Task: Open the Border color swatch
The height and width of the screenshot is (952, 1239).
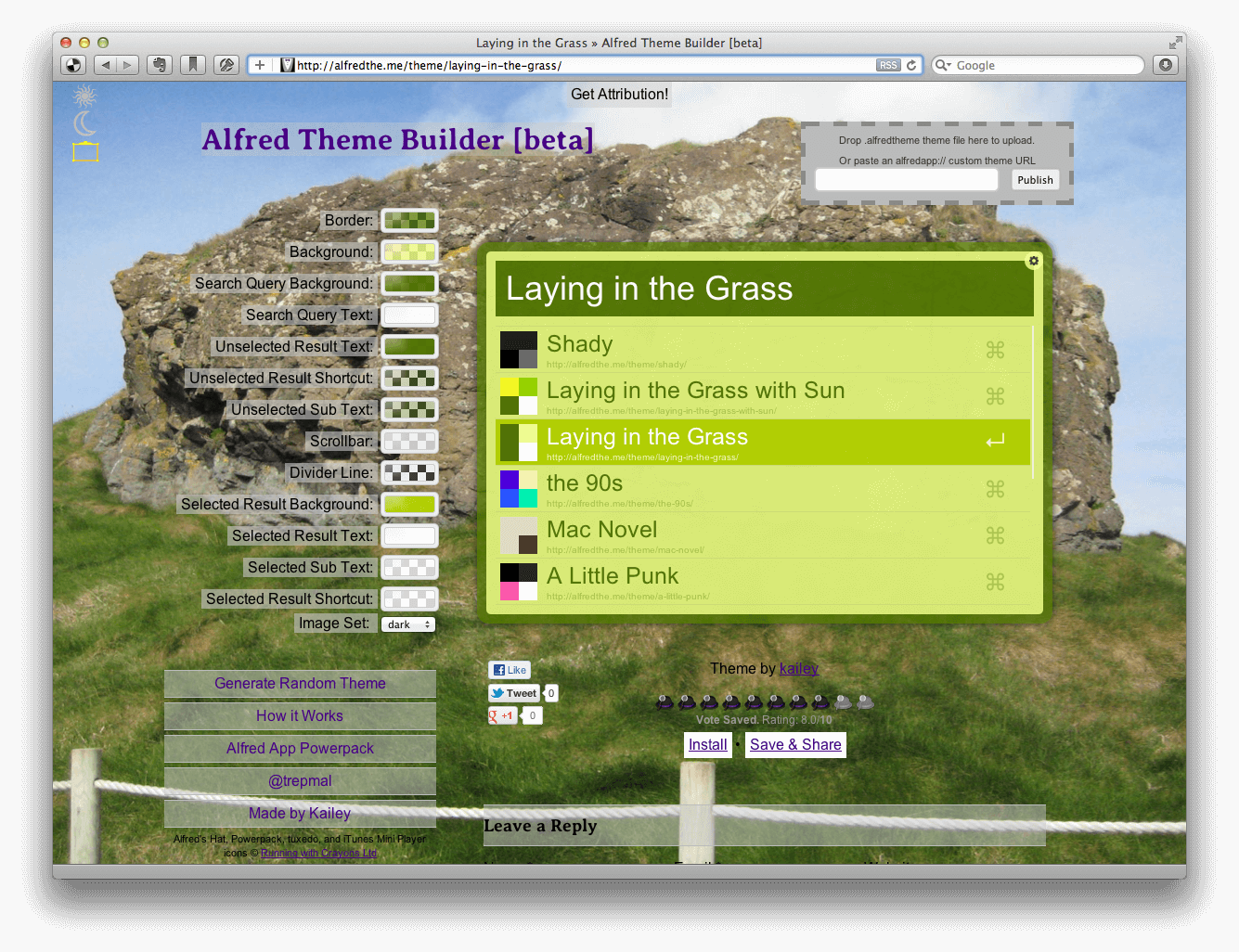Action: pyautogui.click(x=409, y=221)
